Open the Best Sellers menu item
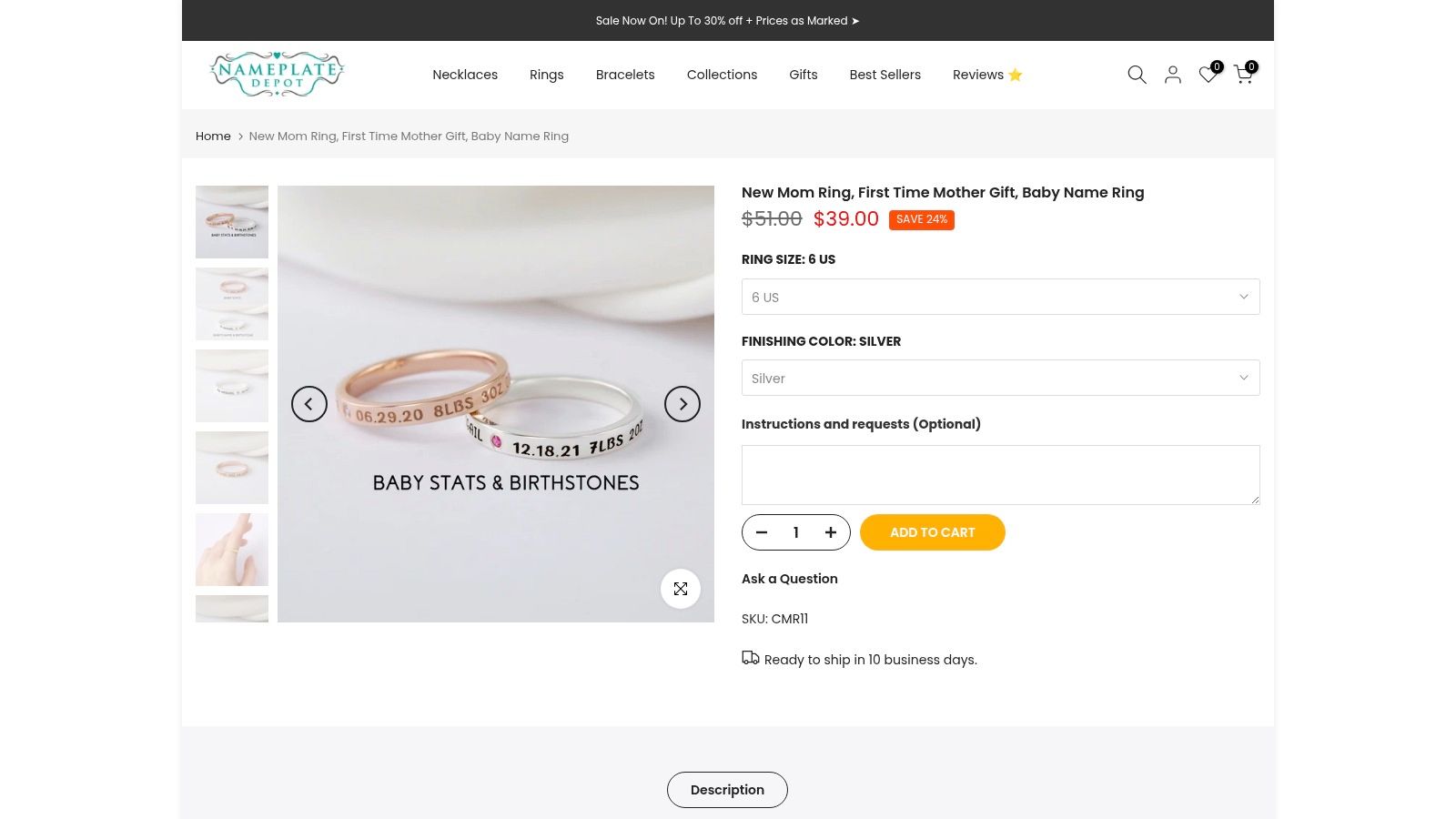 point(885,75)
